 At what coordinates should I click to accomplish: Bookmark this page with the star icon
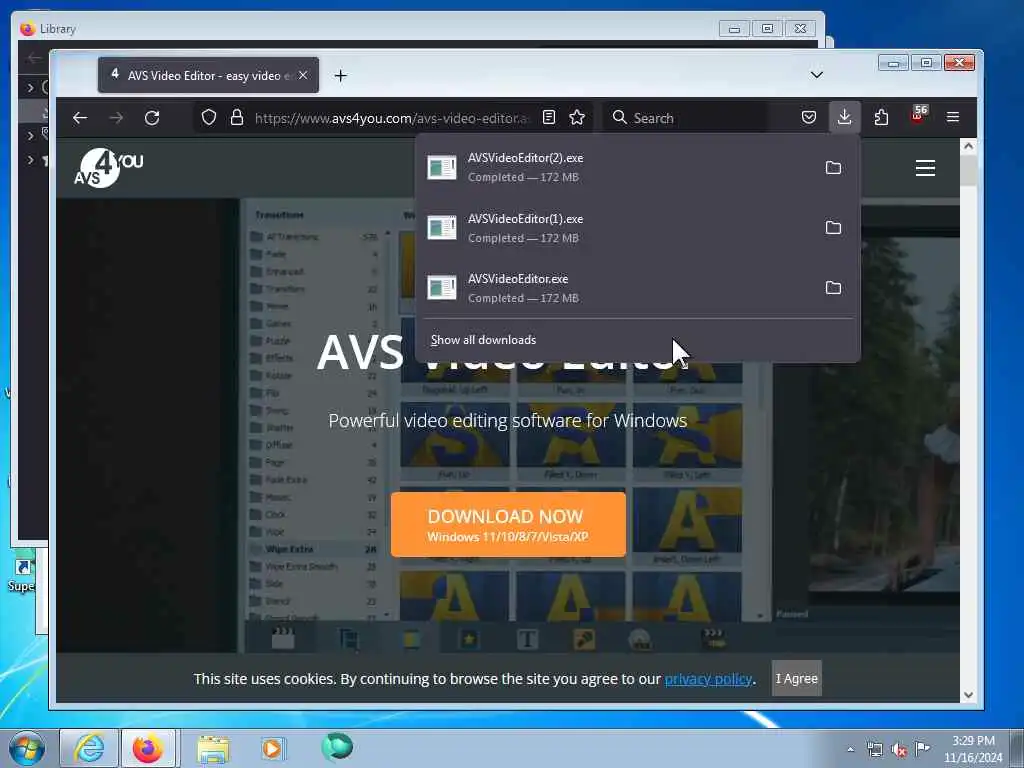577,118
